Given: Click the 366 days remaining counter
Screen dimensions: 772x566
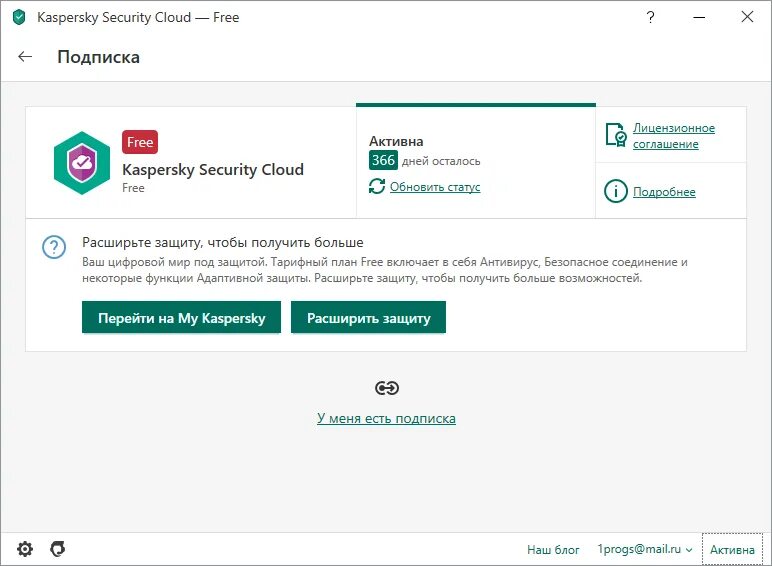Looking at the screenshot, I should click(x=383, y=160).
